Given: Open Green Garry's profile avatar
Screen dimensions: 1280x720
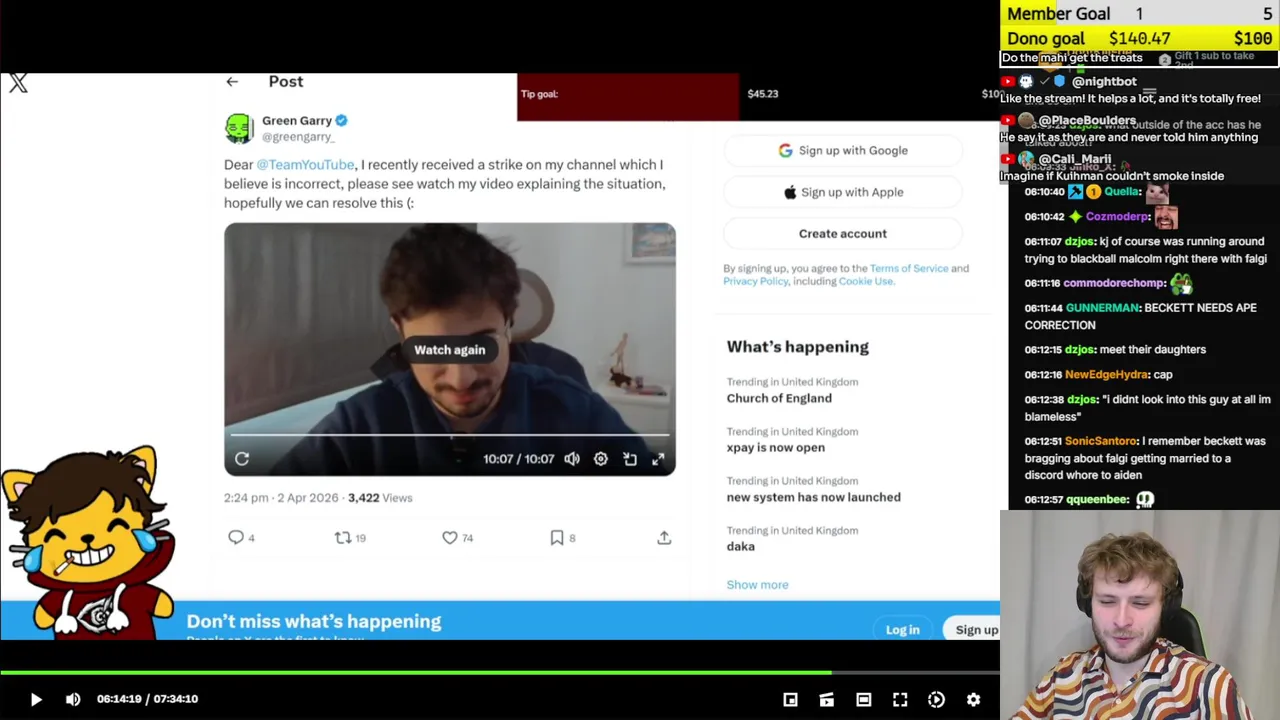Looking at the screenshot, I should click(239, 128).
